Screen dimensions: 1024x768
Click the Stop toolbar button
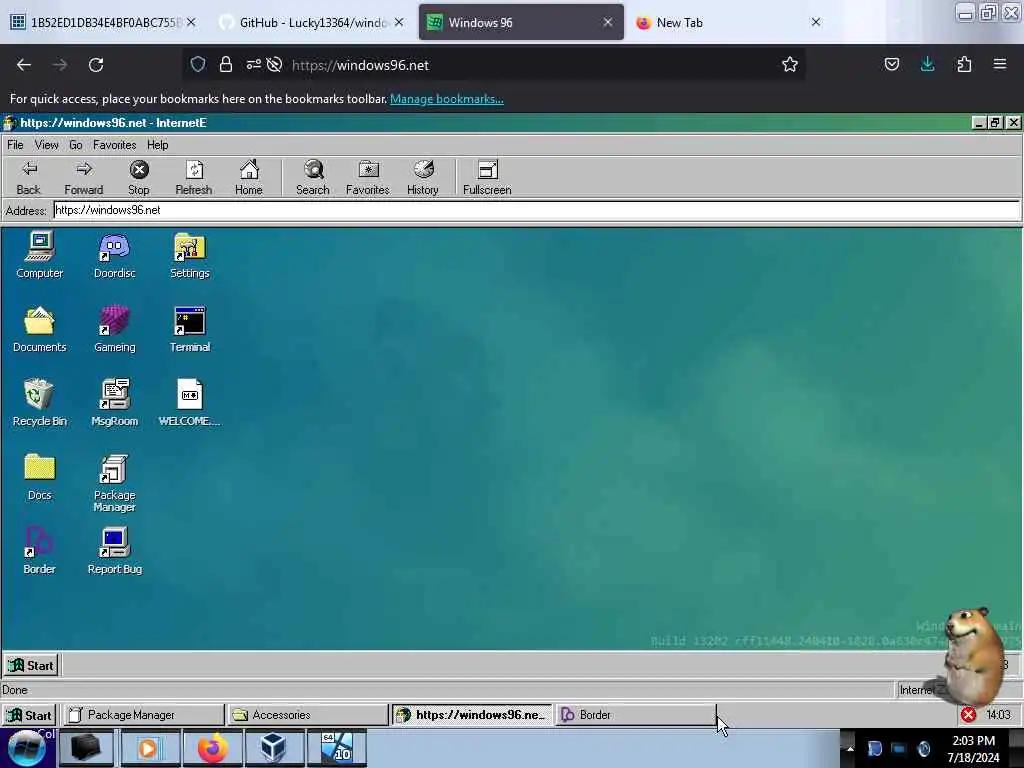point(138,178)
